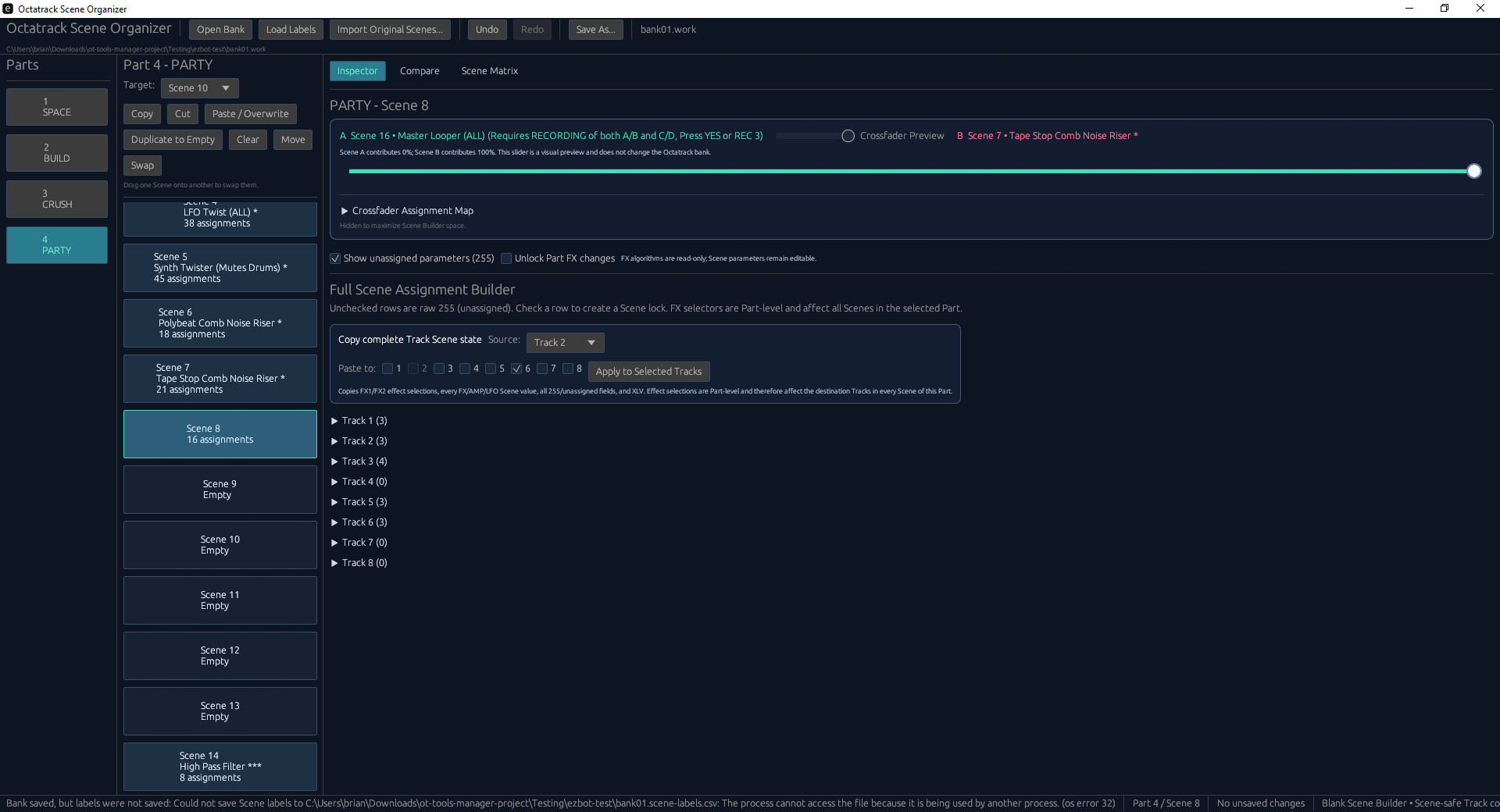Click Save As button
The image size is (1500, 812).
[x=595, y=30]
